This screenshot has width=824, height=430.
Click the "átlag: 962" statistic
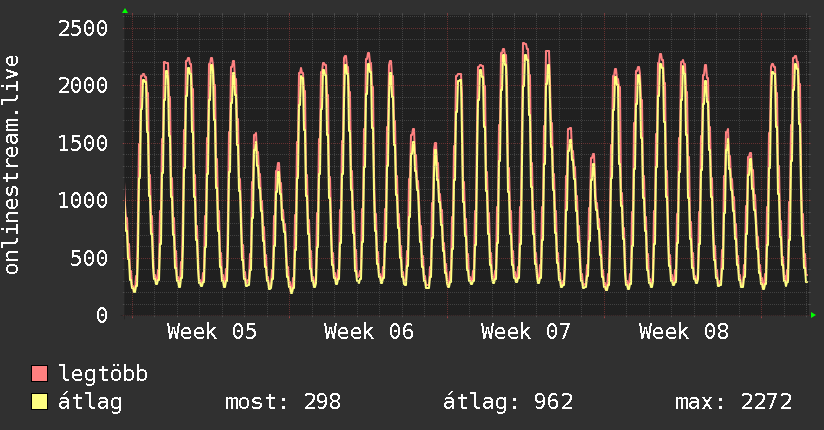click(x=508, y=403)
